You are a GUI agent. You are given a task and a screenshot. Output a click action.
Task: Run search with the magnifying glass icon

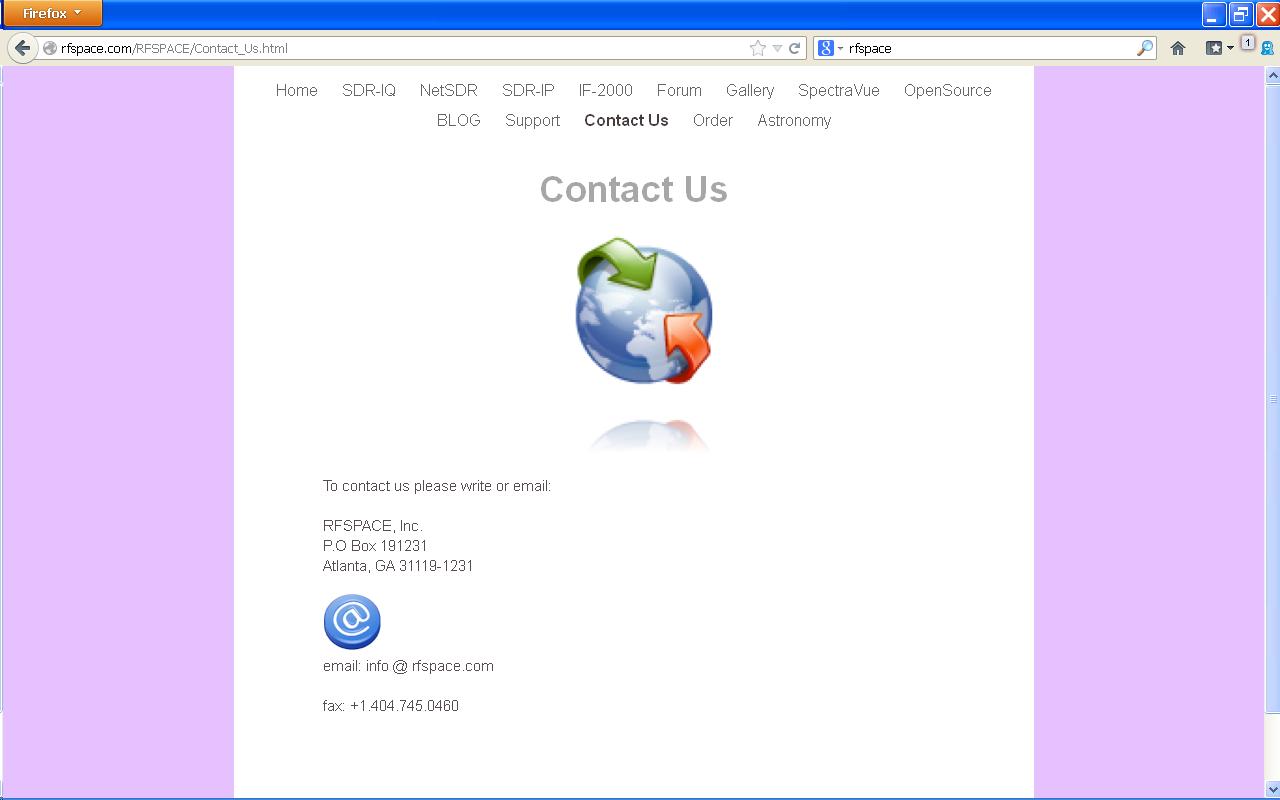1145,48
